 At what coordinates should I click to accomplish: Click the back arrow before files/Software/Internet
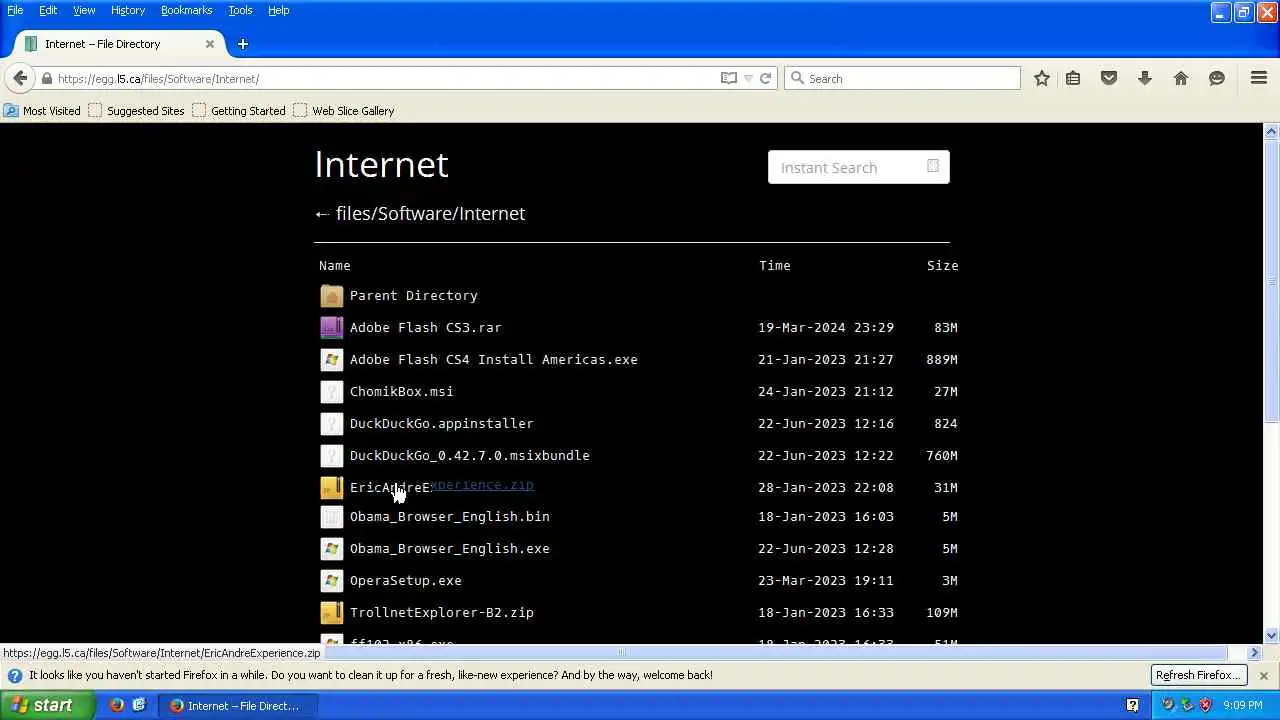(x=322, y=214)
